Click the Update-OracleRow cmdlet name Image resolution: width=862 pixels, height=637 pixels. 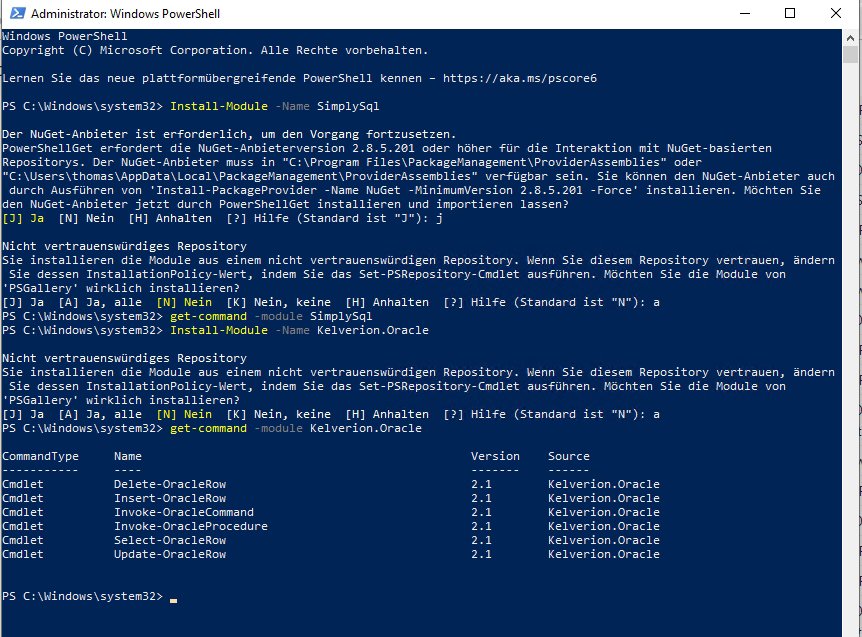coord(170,554)
